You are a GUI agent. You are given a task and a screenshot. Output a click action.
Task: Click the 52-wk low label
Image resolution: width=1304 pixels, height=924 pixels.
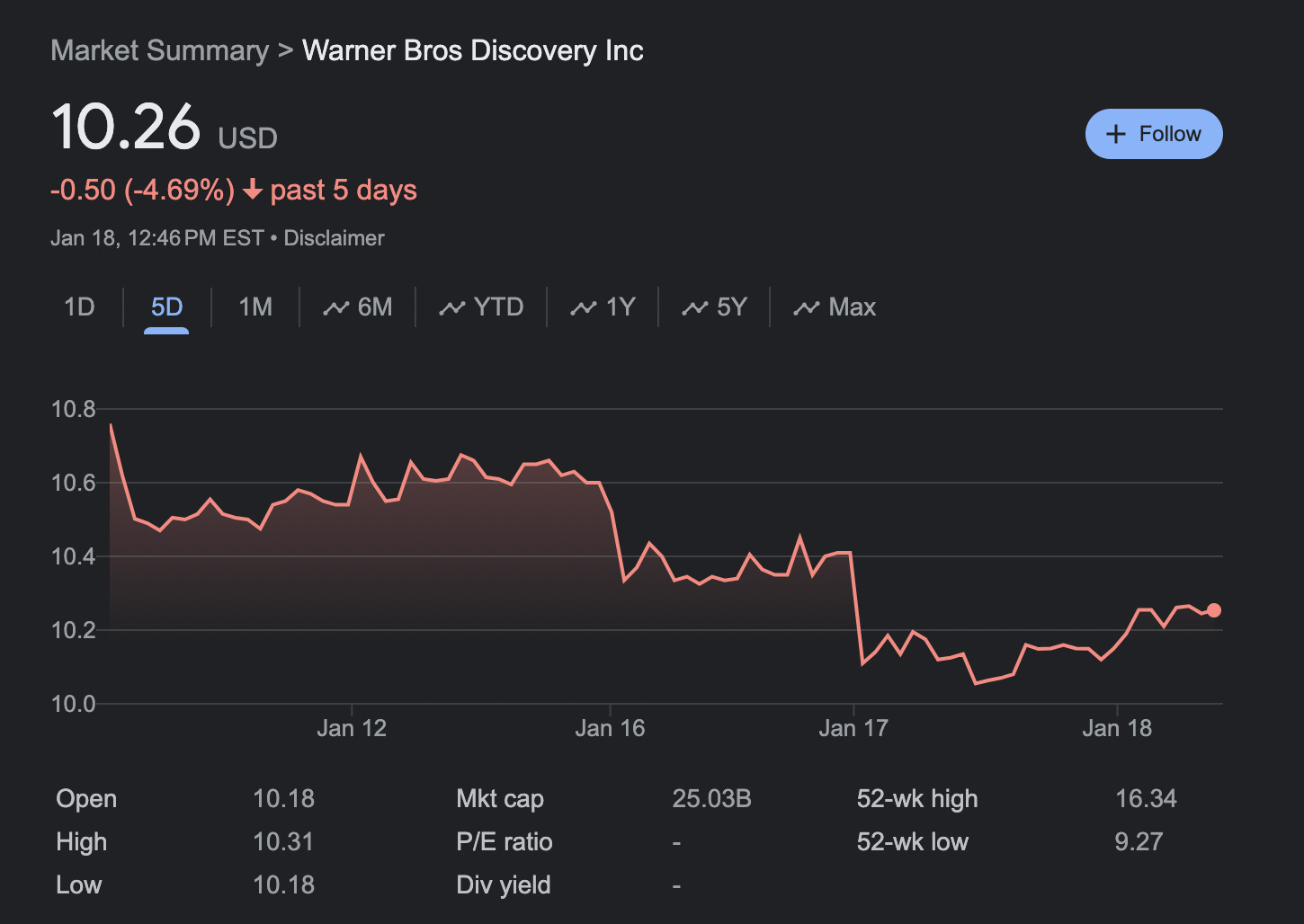pos(913,842)
